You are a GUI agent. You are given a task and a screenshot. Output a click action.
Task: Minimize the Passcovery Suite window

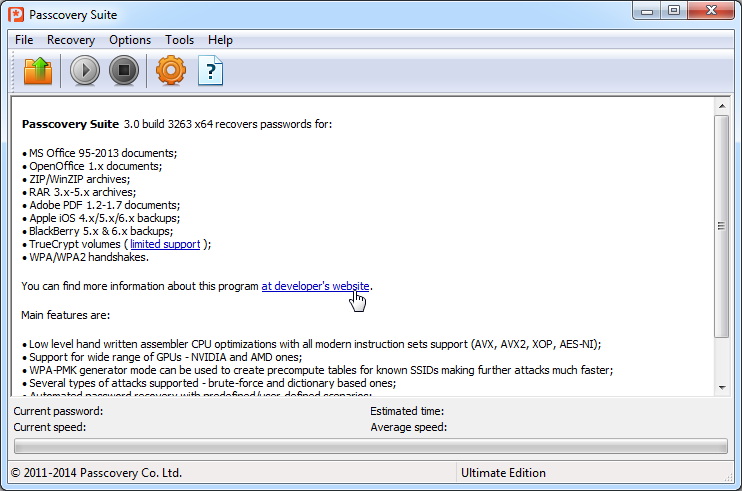click(647, 11)
